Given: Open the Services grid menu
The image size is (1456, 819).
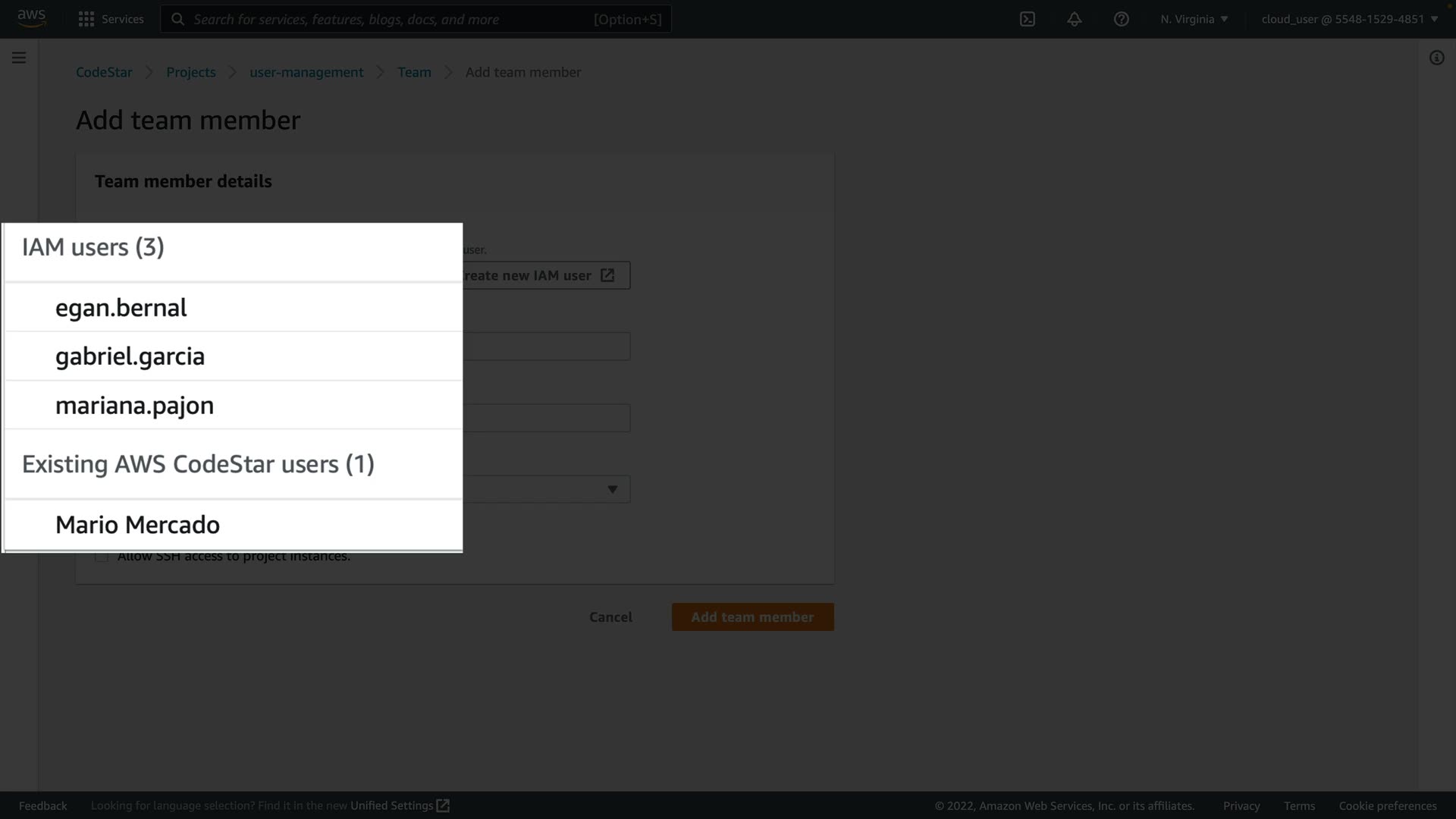Looking at the screenshot, I should [x=86, y=19].
